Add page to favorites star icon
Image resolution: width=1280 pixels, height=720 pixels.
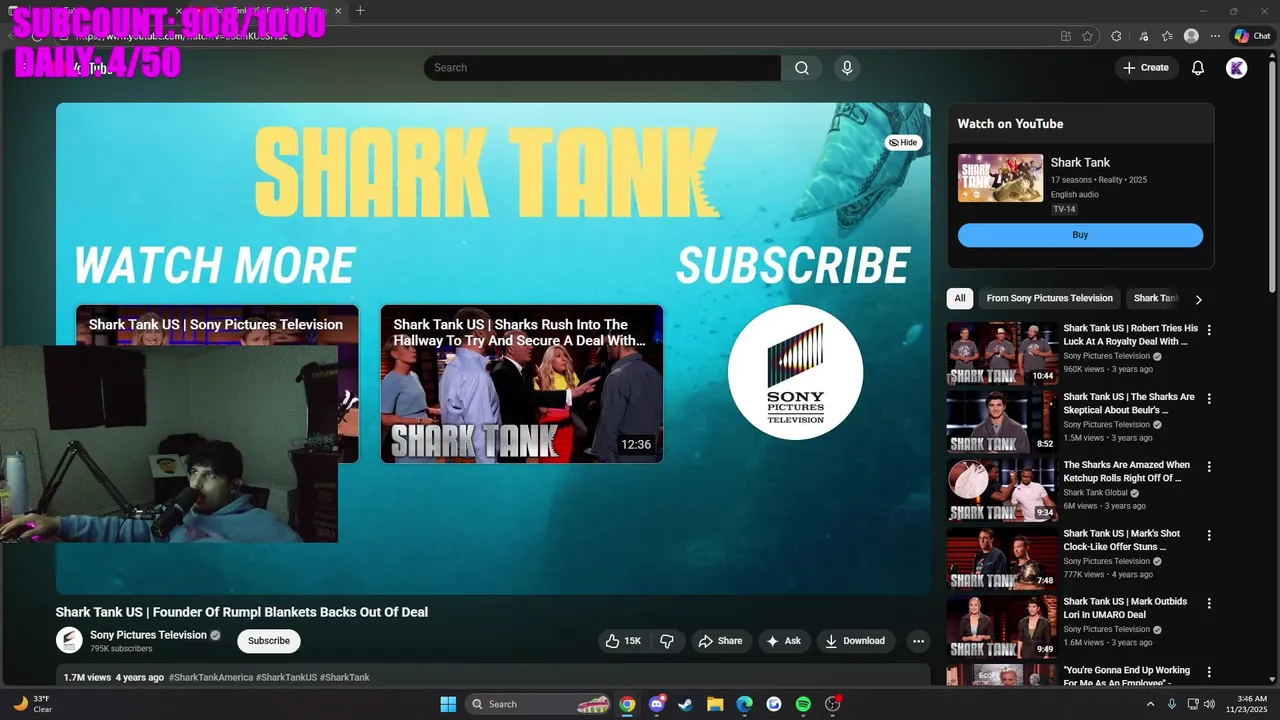tap(1087, 36)
